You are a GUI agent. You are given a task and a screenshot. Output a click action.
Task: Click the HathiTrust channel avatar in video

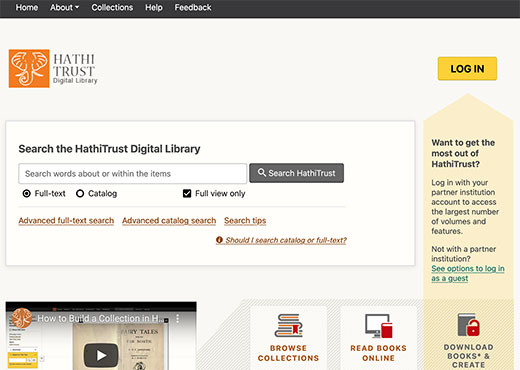tap(22, 318)
